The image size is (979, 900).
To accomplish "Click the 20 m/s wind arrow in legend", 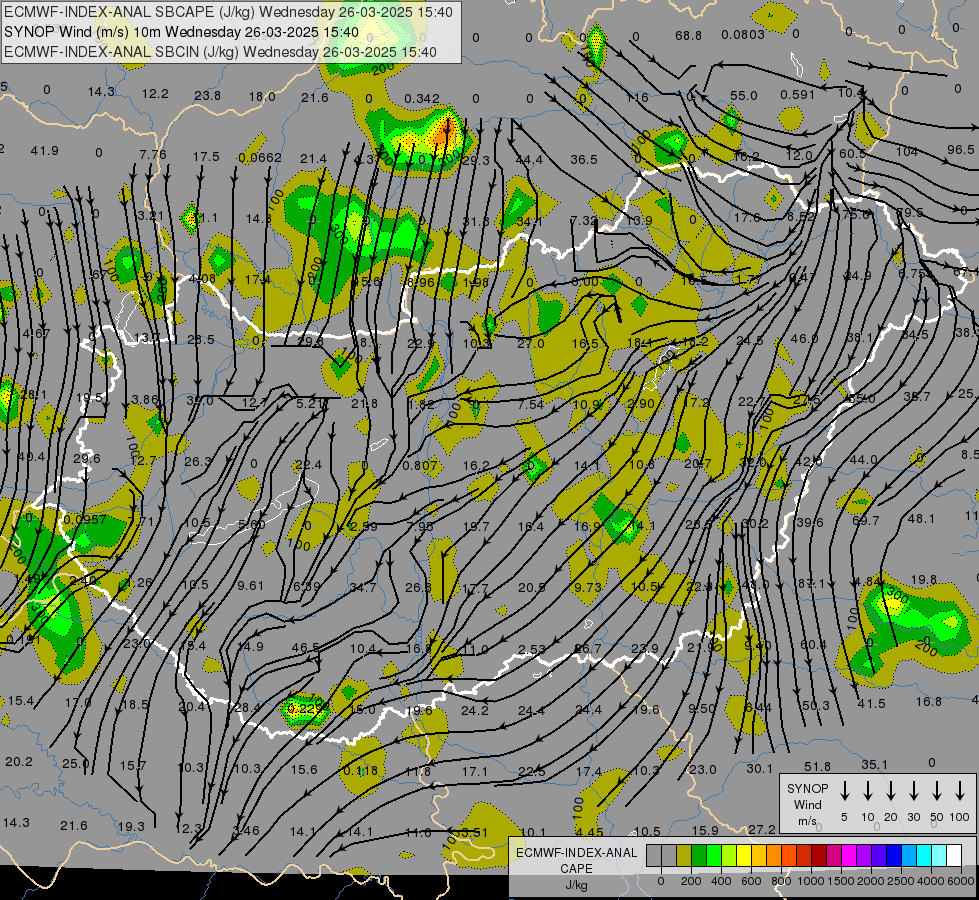I will (891, 791).
